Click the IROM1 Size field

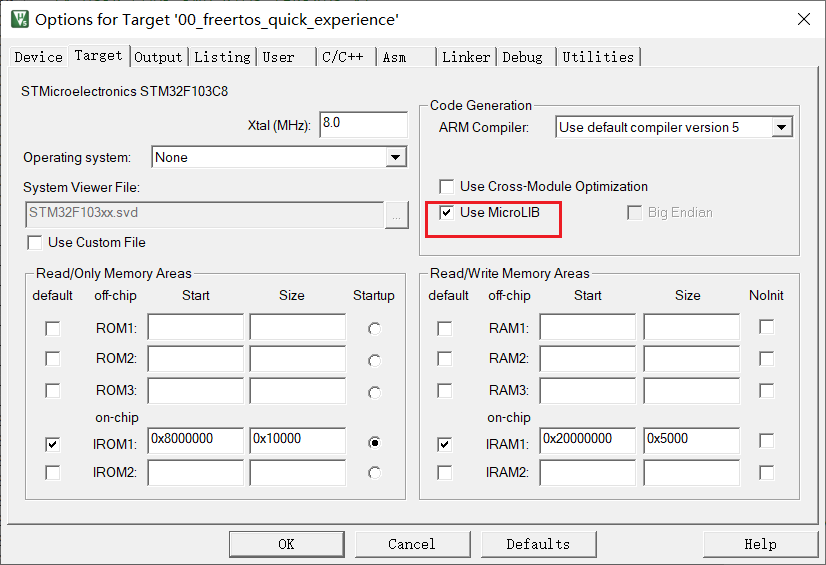[298, 440]
